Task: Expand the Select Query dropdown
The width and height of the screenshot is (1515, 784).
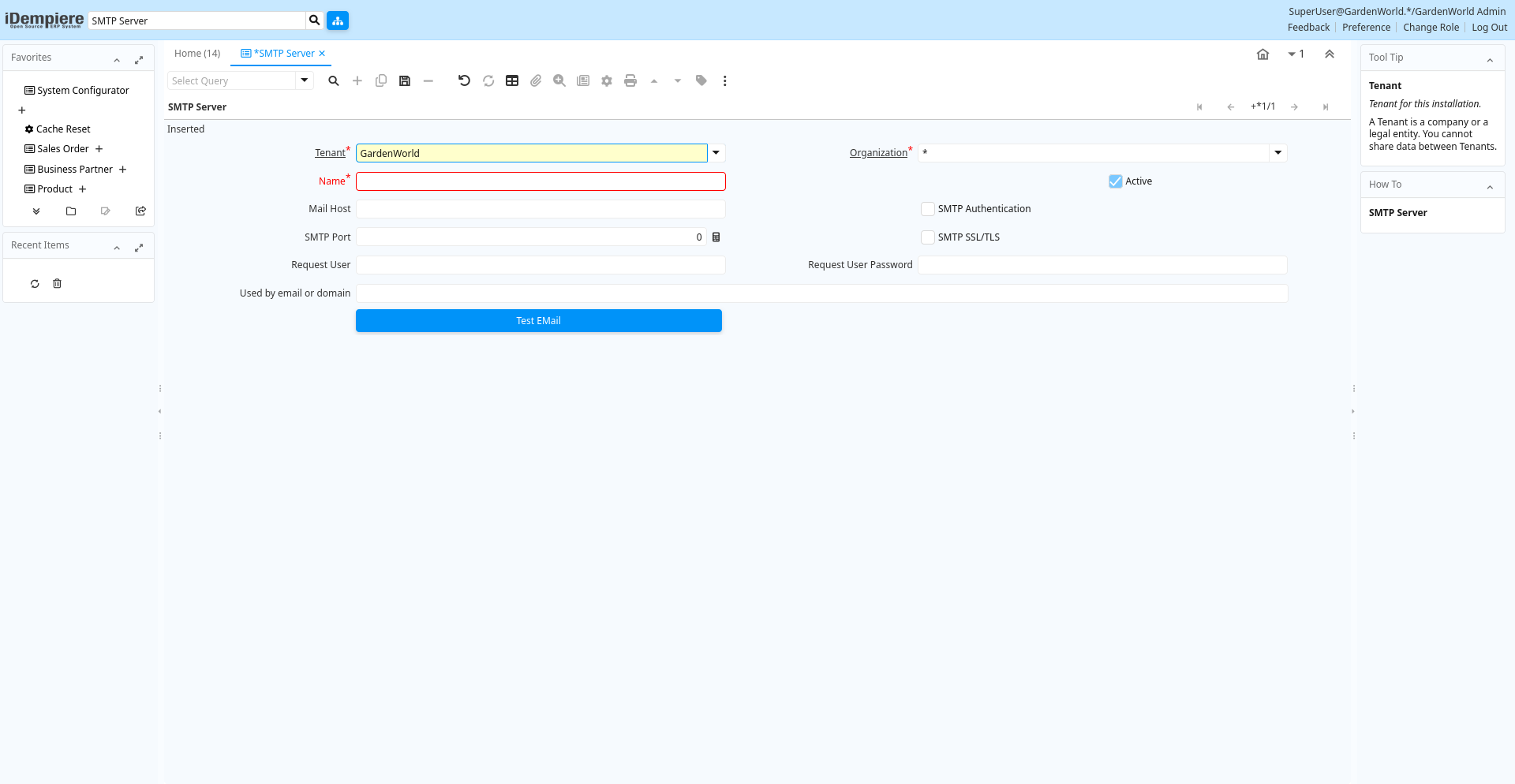Action: (305, 80)
